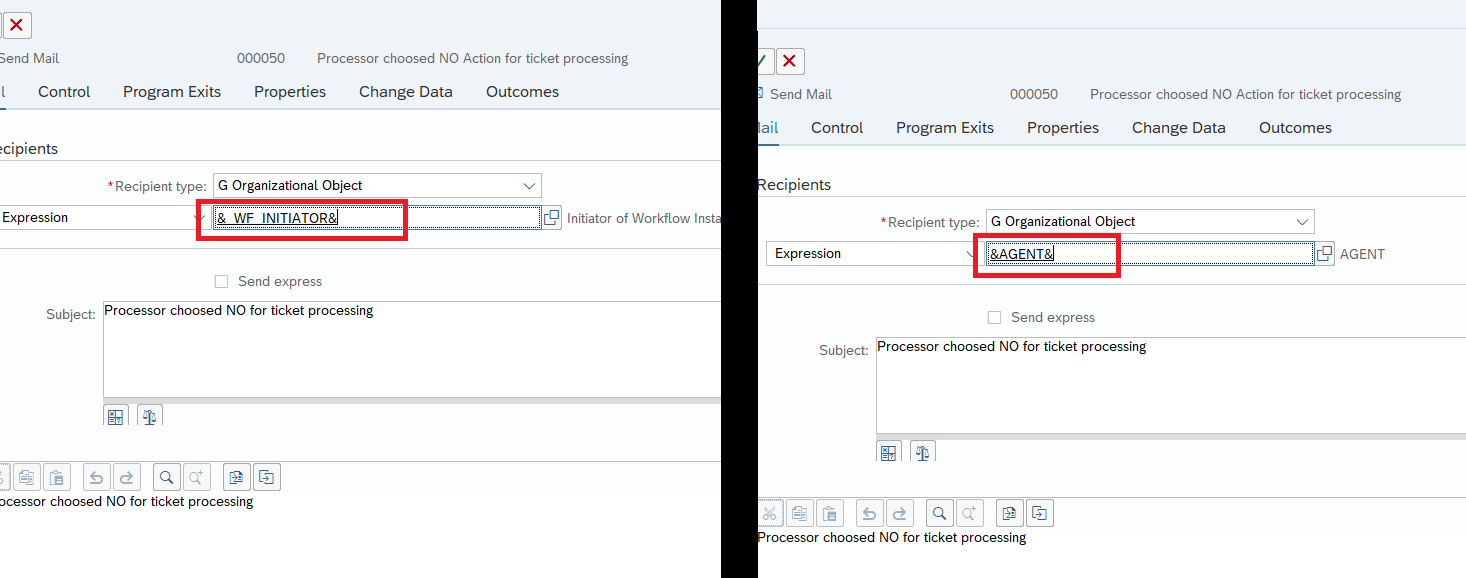Switch to the Program Exits tab
Screen dimensions: 1466x578
tap(171, 91)
